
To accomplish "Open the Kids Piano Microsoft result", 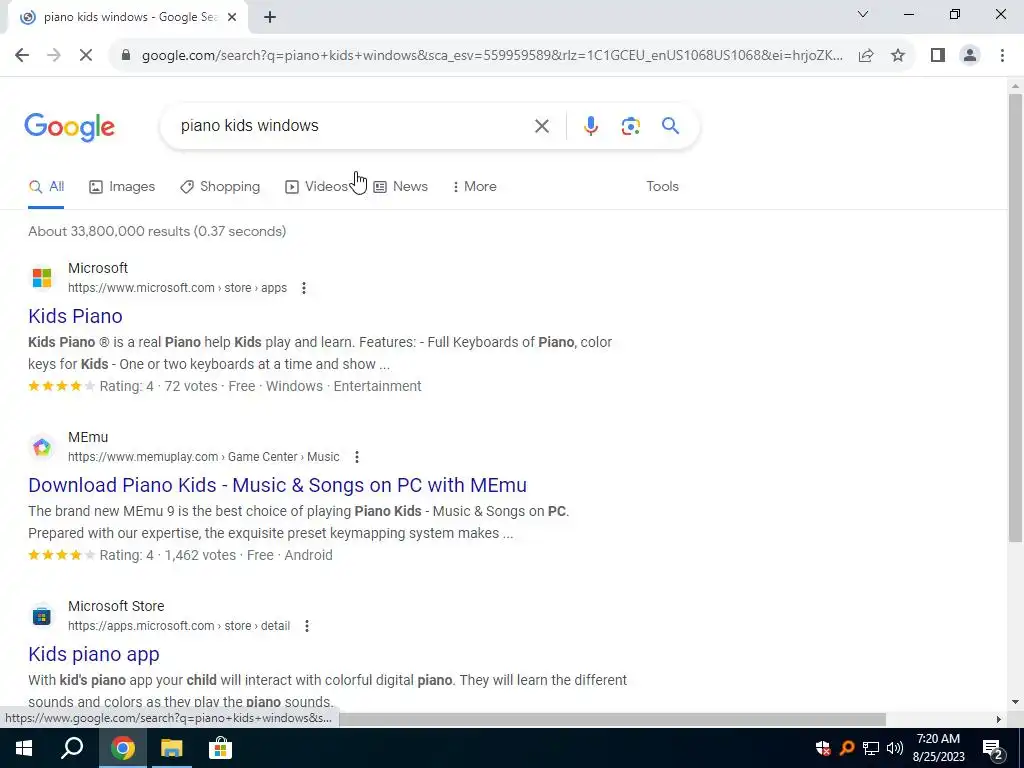I will point(75,316).
